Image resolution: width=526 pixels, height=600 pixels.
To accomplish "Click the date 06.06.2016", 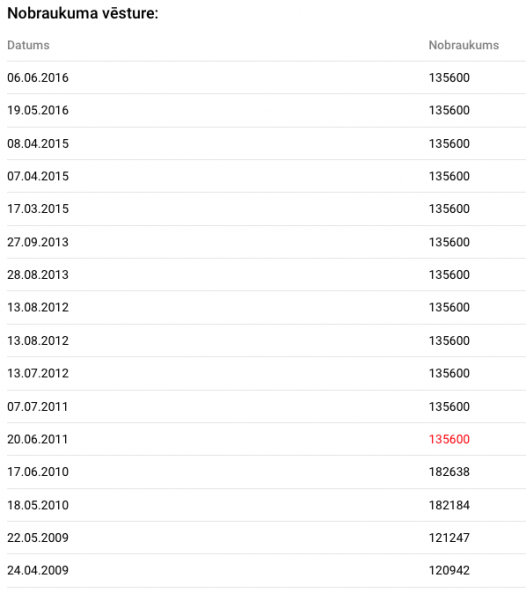I will pos(38,78).
